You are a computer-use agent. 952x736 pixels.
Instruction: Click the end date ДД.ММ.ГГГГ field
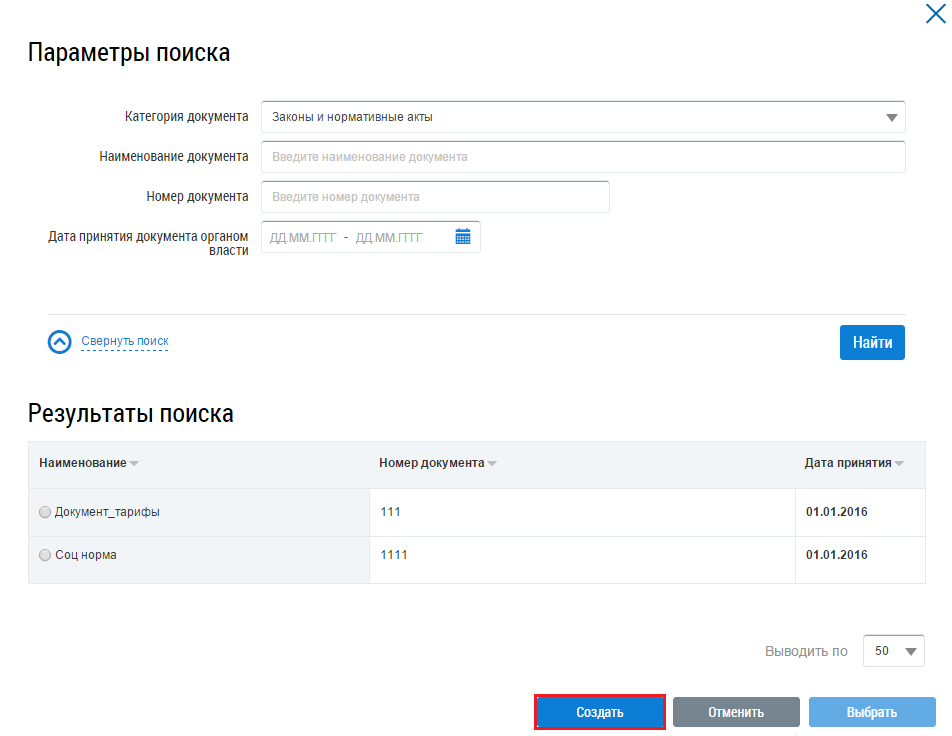point(390,238)
